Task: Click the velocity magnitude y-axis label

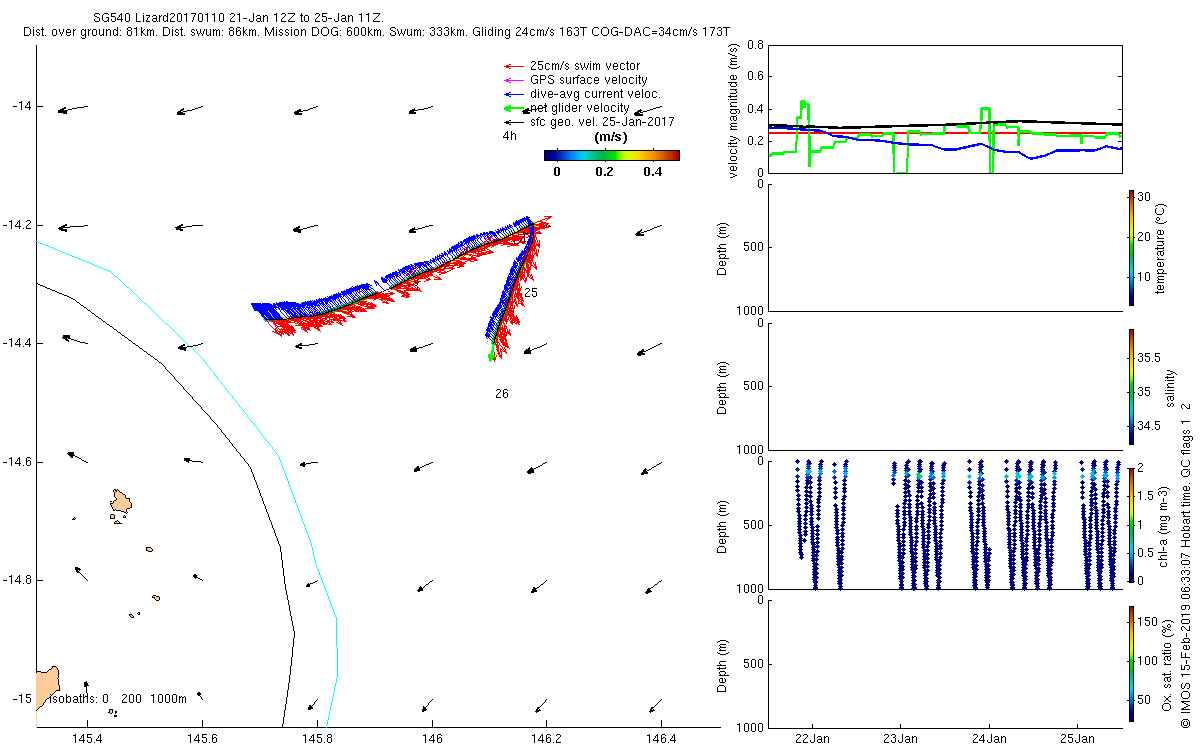Action: [733, 110]
